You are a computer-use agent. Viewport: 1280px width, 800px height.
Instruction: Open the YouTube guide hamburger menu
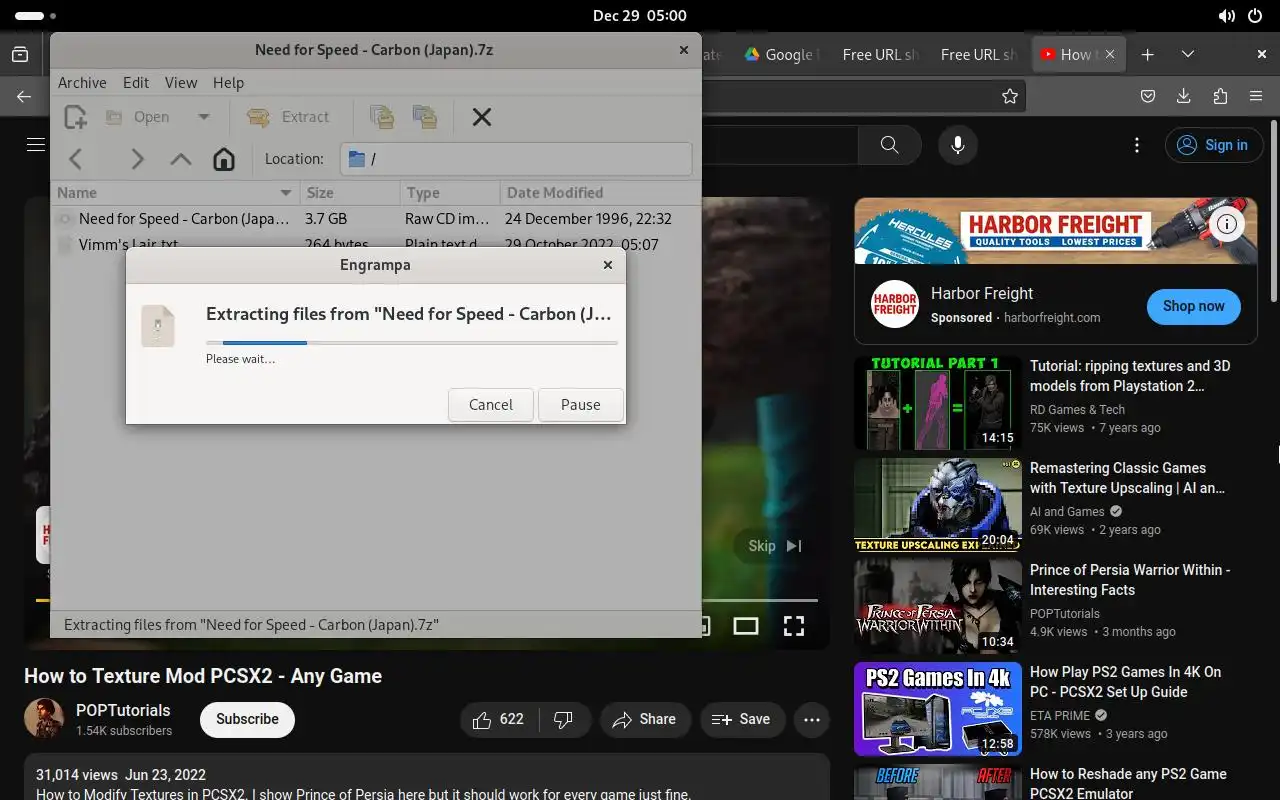tap(36, 145)
